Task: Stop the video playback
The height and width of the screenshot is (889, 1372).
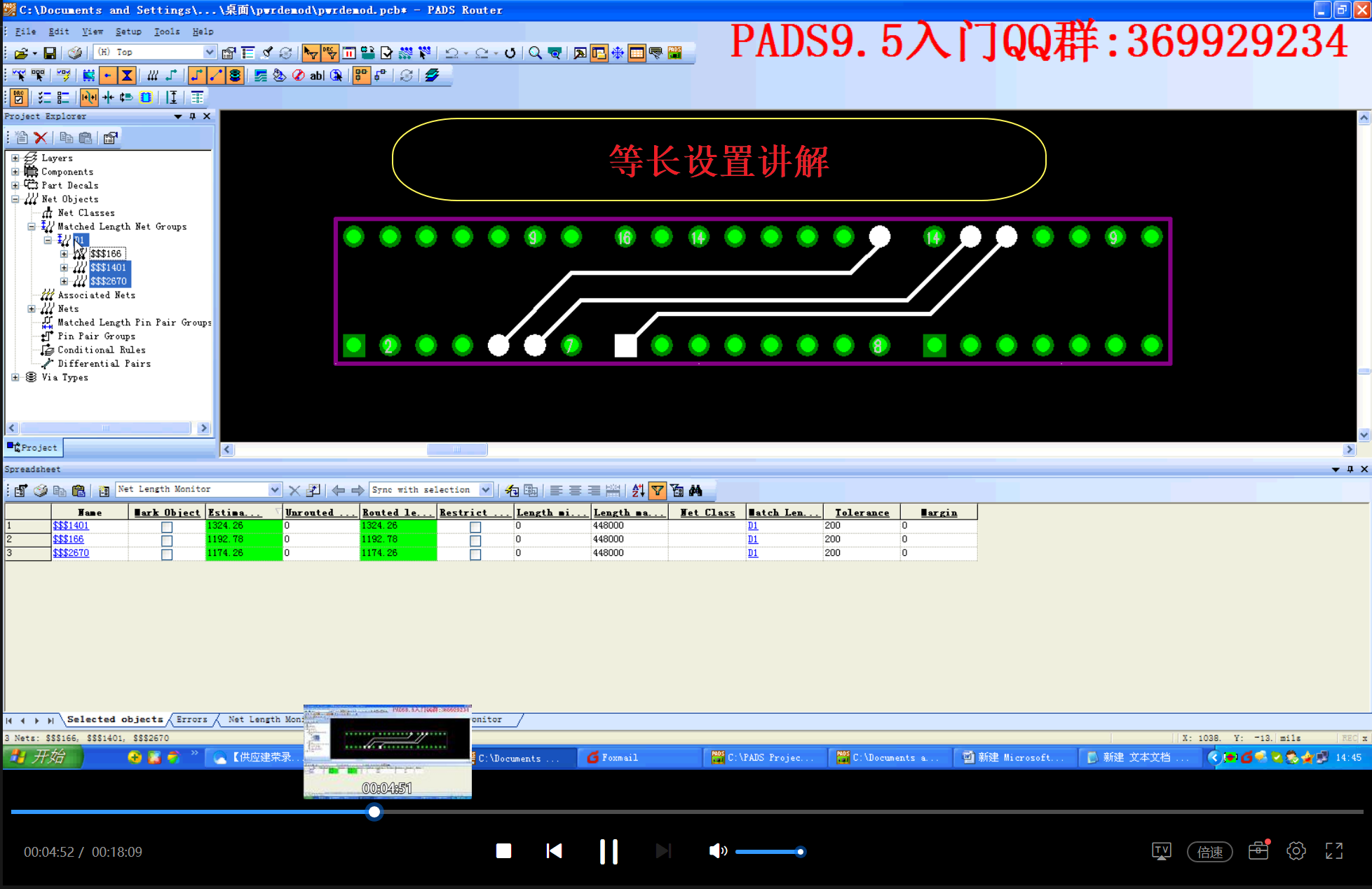Action: [x=503, y=851]
